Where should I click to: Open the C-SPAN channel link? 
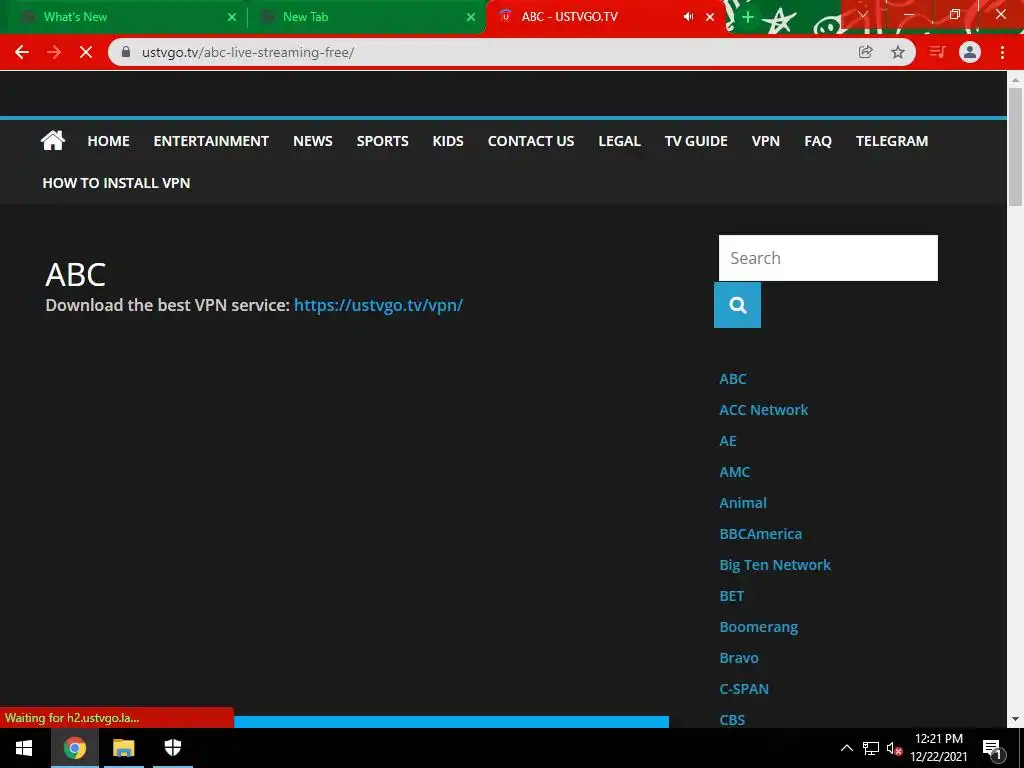click(744, 689)
